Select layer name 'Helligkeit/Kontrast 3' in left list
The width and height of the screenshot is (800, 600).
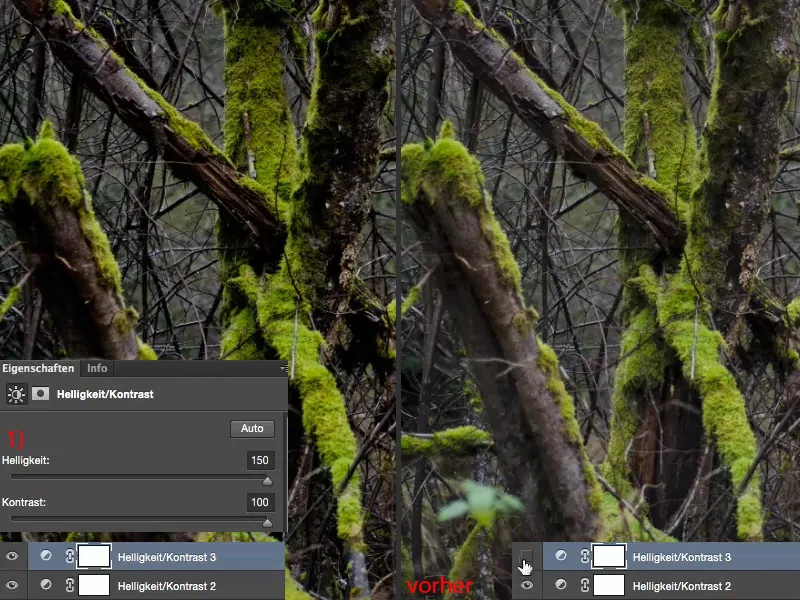[167, 557]
